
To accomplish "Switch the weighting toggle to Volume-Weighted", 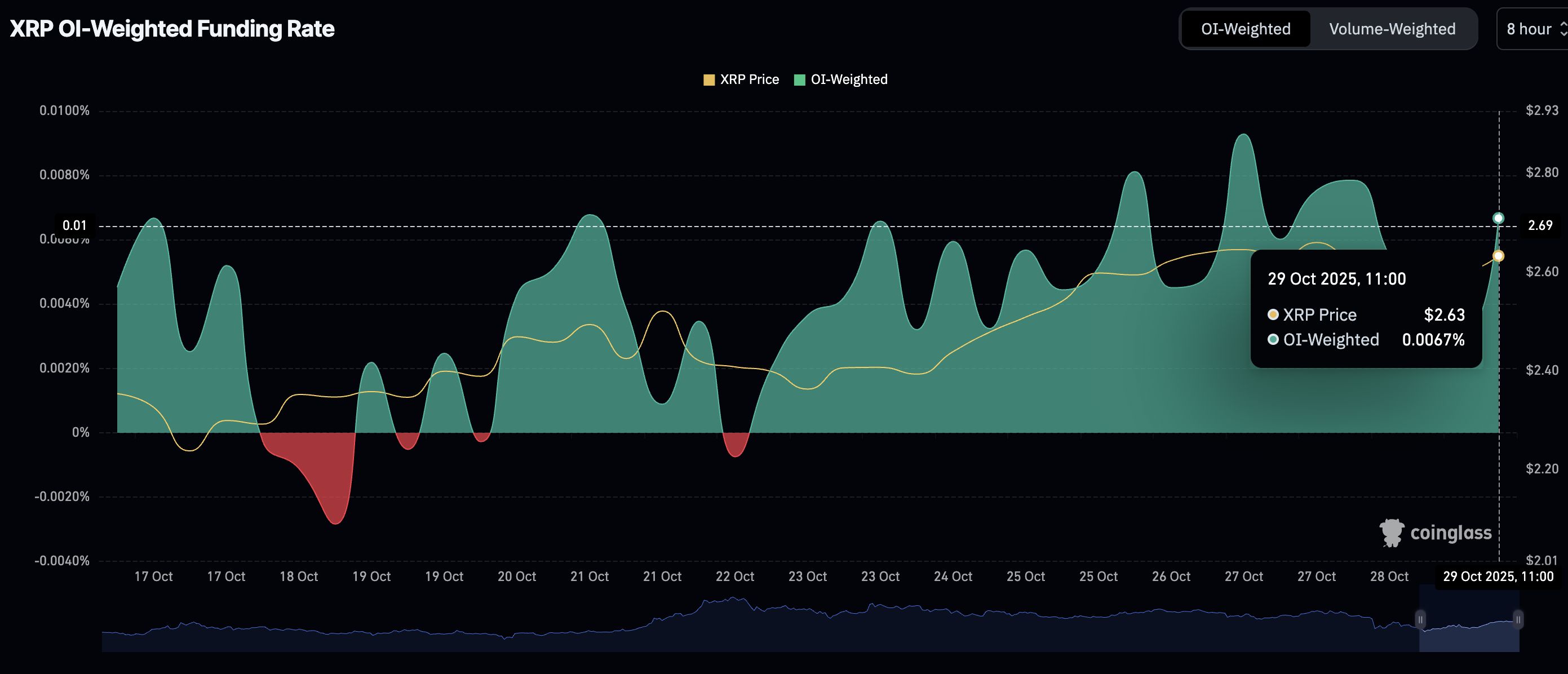I will click(x=1393, y=29).
